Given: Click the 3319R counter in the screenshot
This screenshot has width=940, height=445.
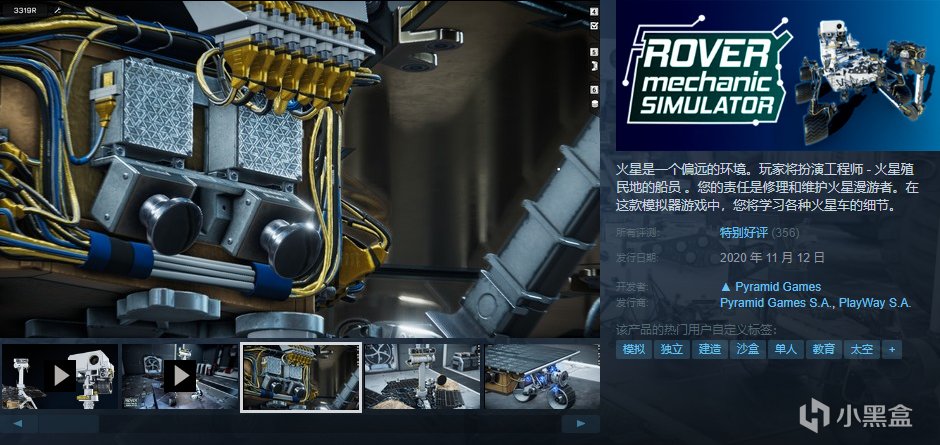Looking at the screenshot, I should coord(23,10).
